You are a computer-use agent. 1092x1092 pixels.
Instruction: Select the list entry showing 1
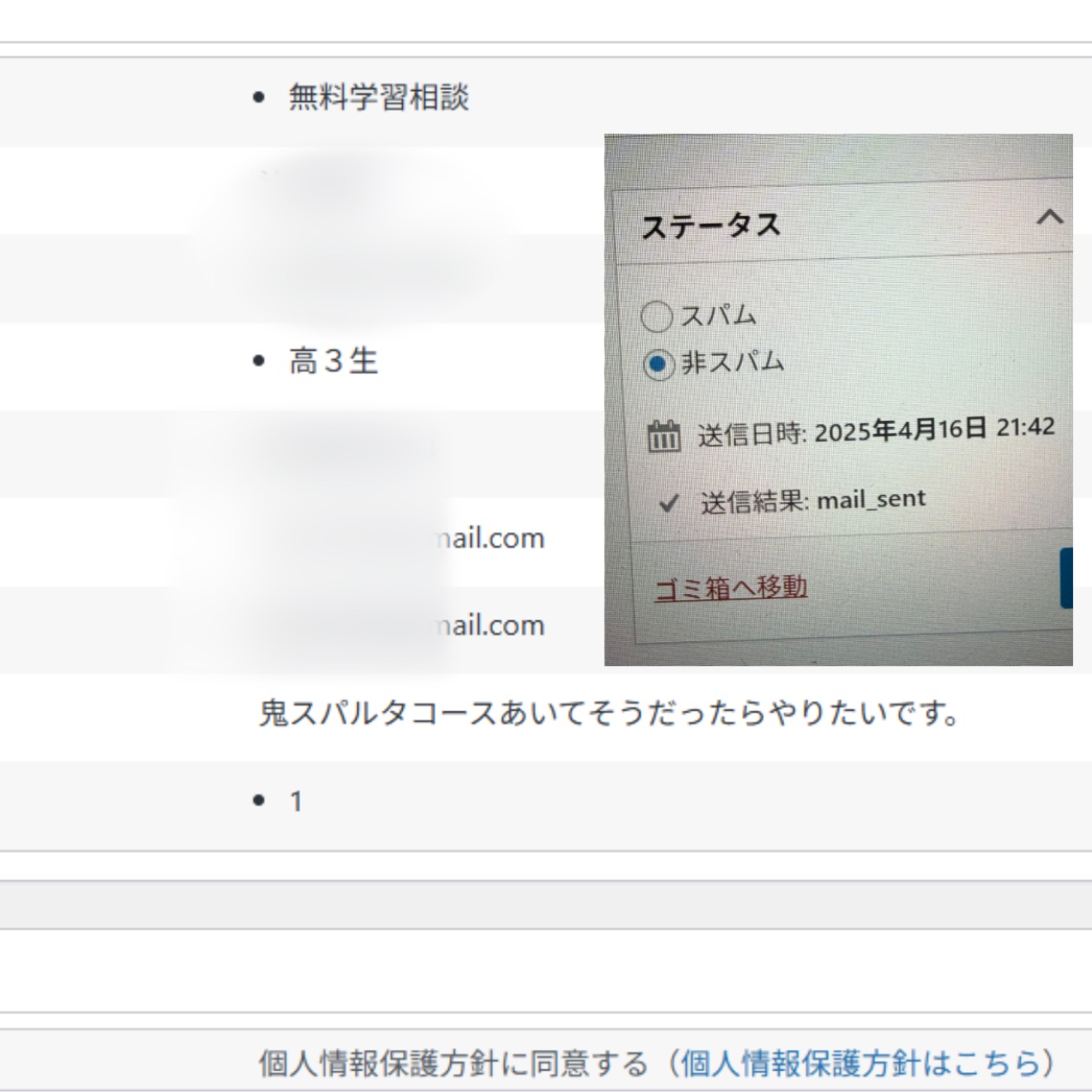[x=295, y=801]
